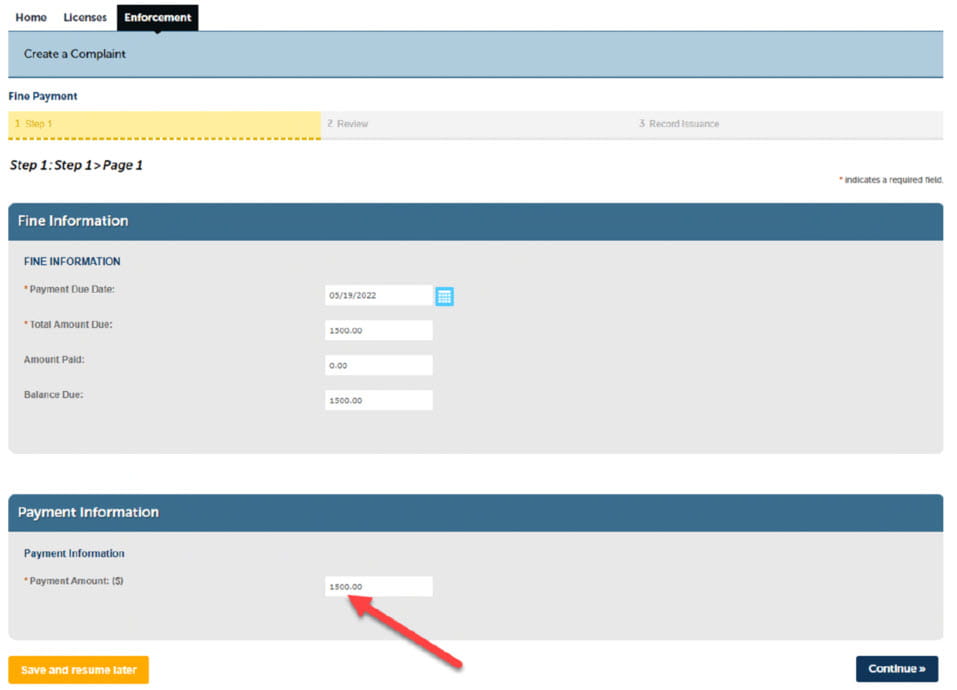
Task: Click the Balance Due field
Action: (378, 400)
